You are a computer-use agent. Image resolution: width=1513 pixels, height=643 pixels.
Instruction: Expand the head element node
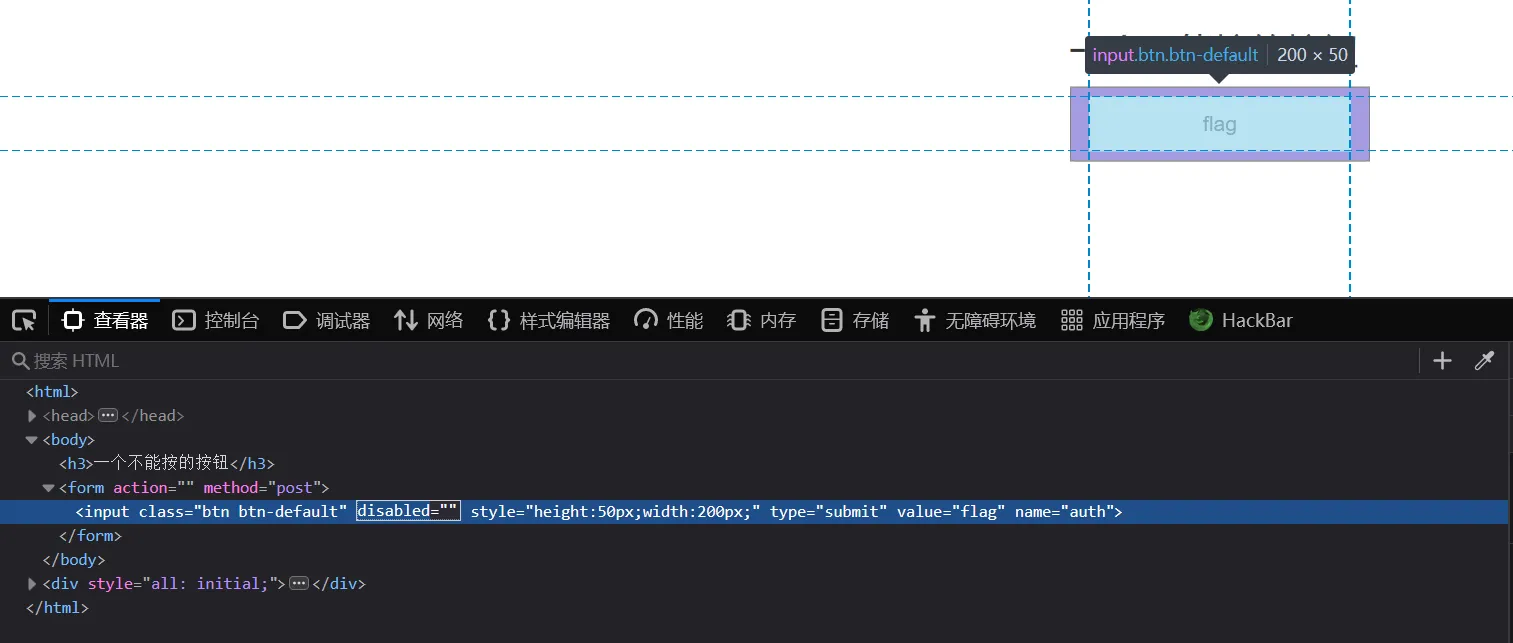pos(32,416)
